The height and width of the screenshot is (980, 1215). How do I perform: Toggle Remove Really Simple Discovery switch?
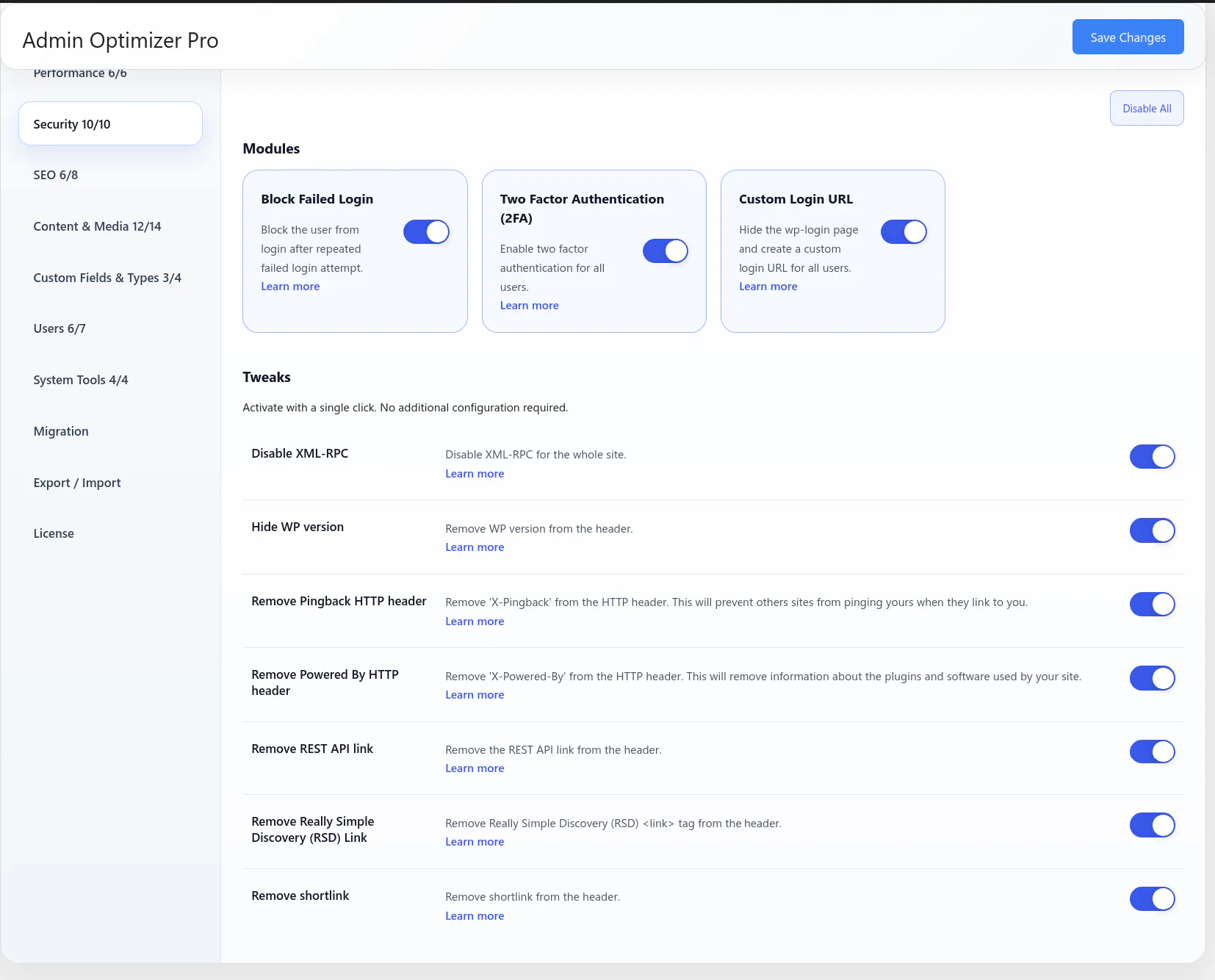coord(1152,825)
